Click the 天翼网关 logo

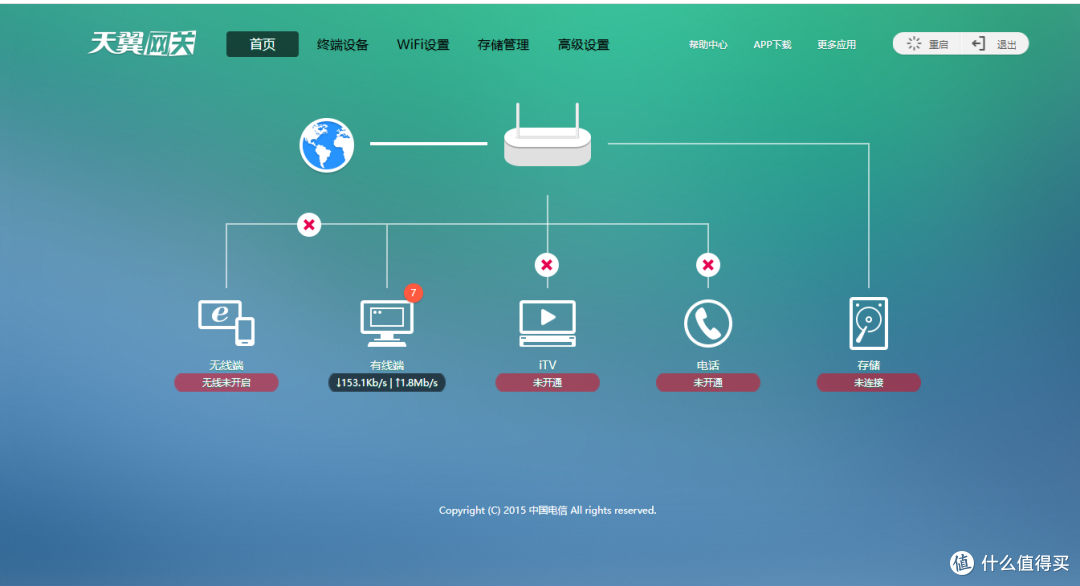[x=142, y=43]
